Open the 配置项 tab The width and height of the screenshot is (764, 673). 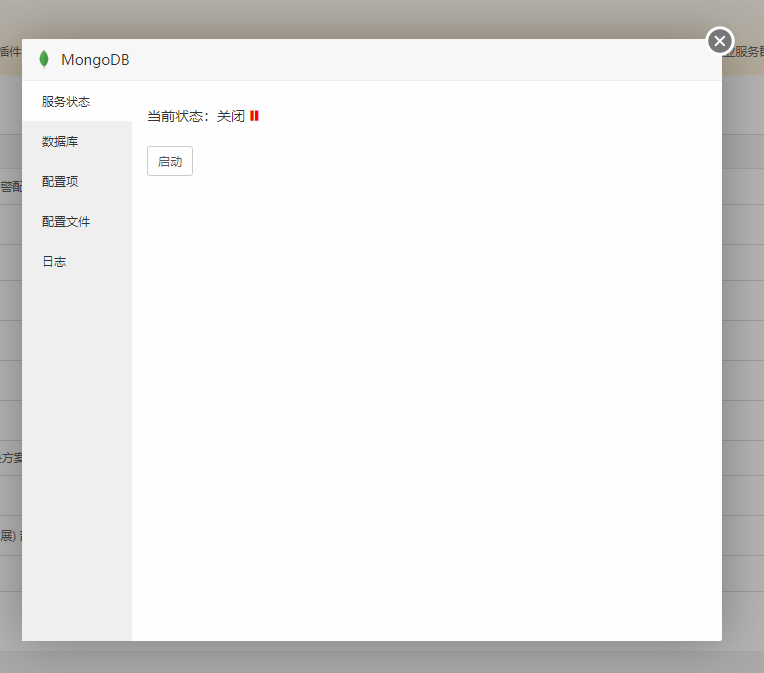click(77, 181)
